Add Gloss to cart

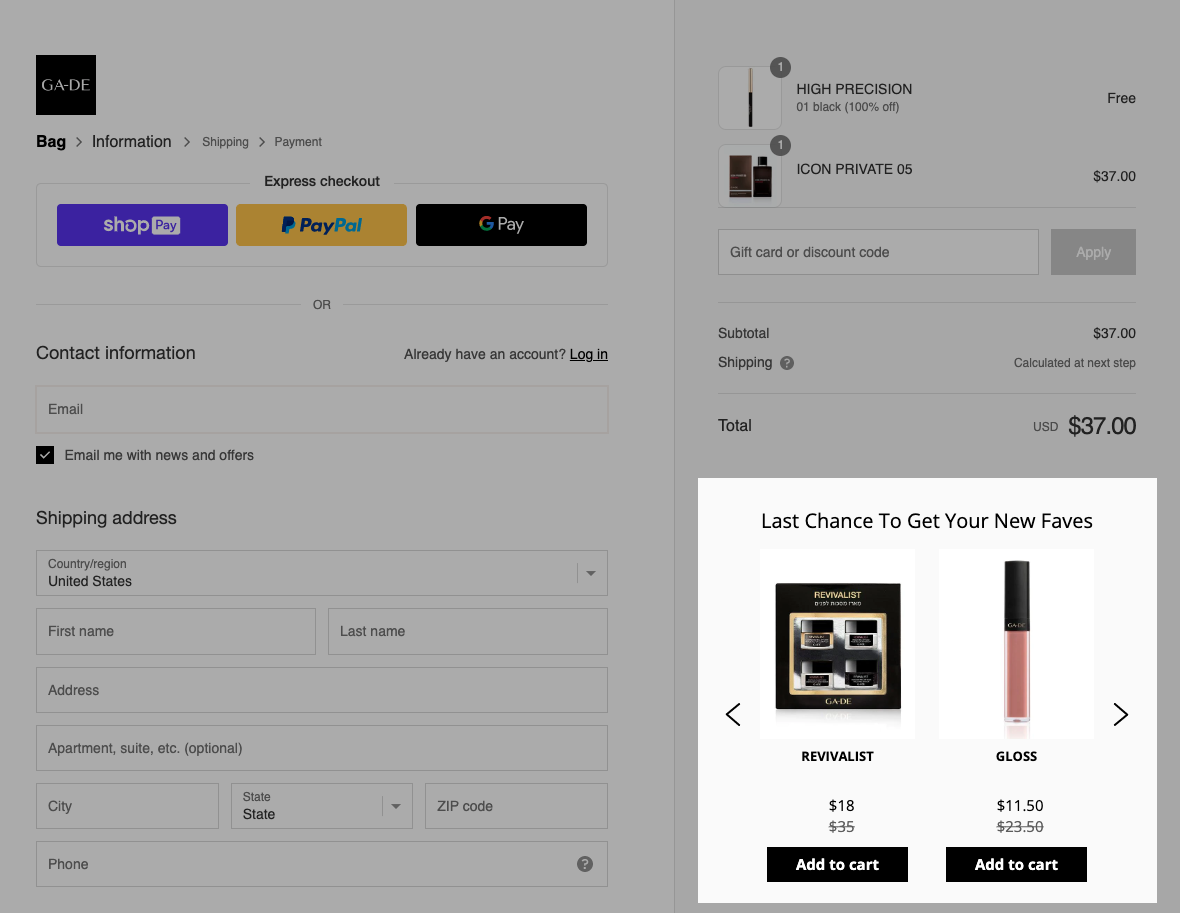coord(1017,864)
